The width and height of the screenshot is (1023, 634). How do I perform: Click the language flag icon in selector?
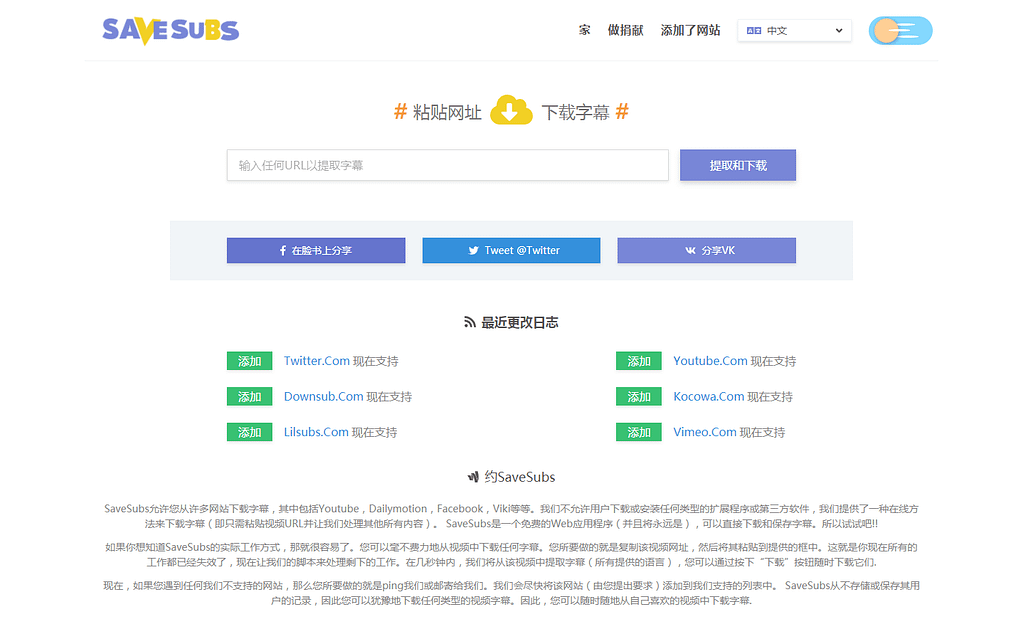click(754, 31)
